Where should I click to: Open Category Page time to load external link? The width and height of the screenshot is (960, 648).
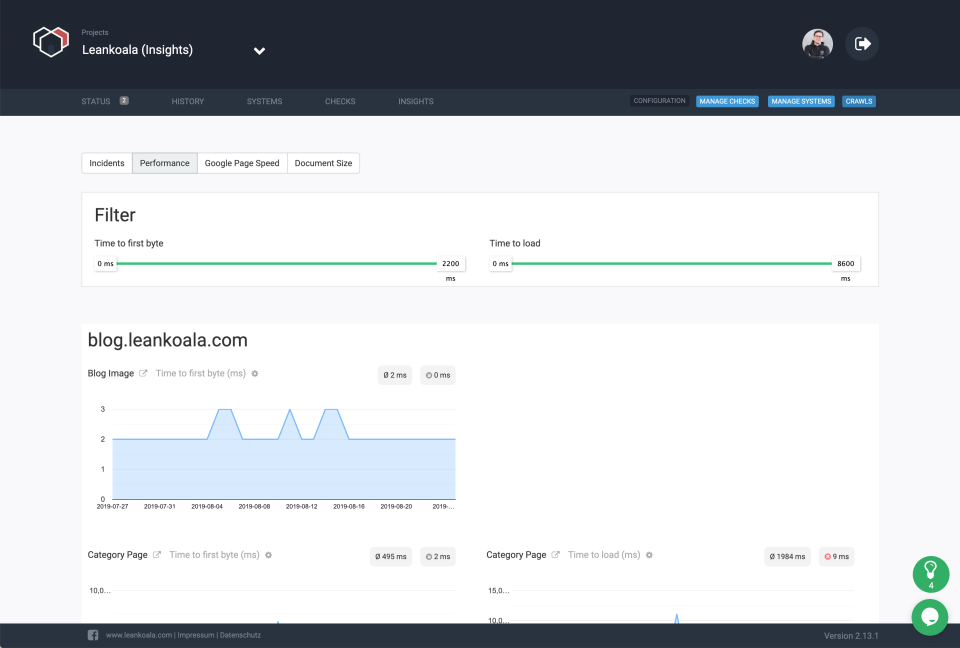(x=555, y=554)
